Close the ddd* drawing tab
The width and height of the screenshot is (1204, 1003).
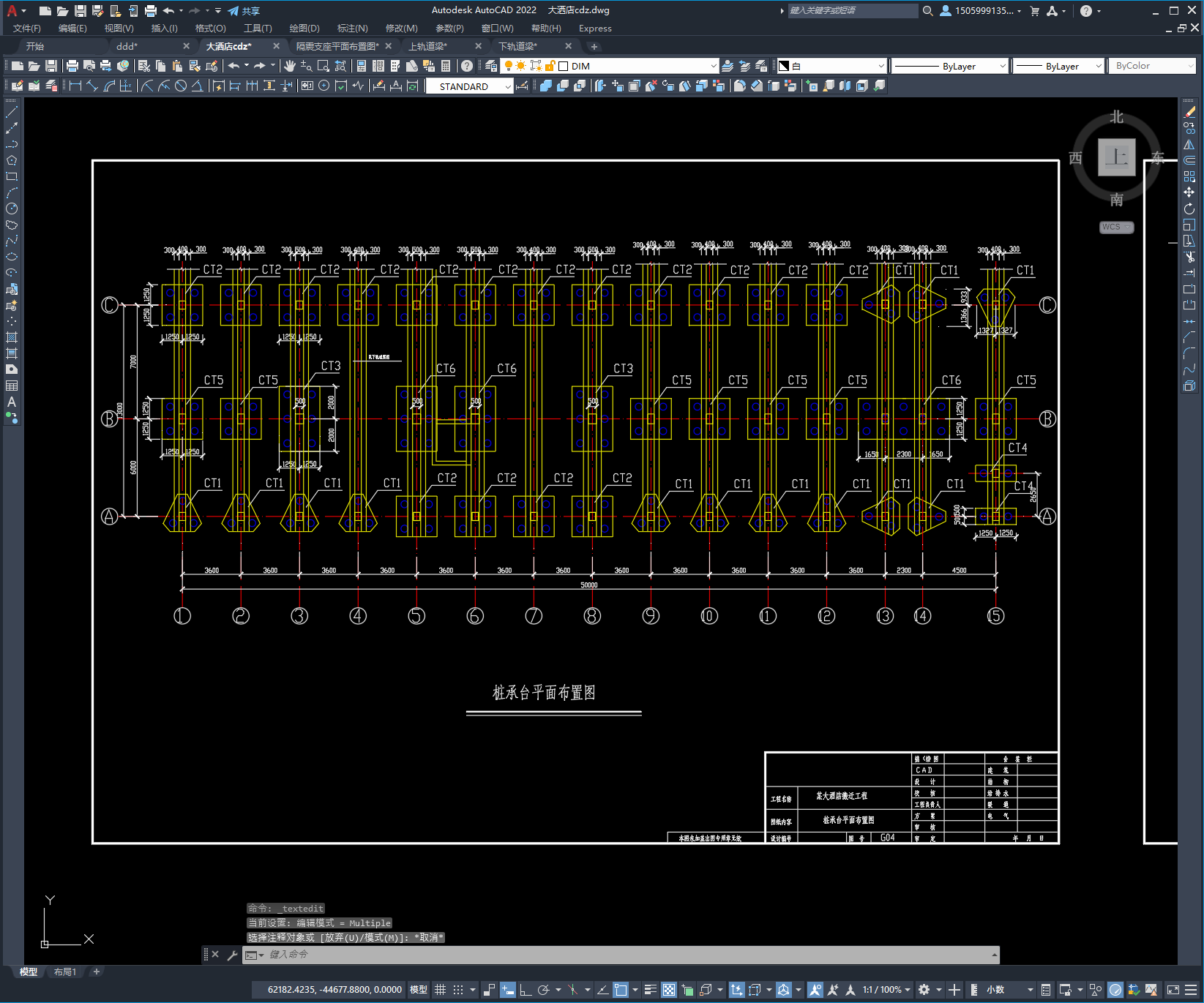point(186,46)
